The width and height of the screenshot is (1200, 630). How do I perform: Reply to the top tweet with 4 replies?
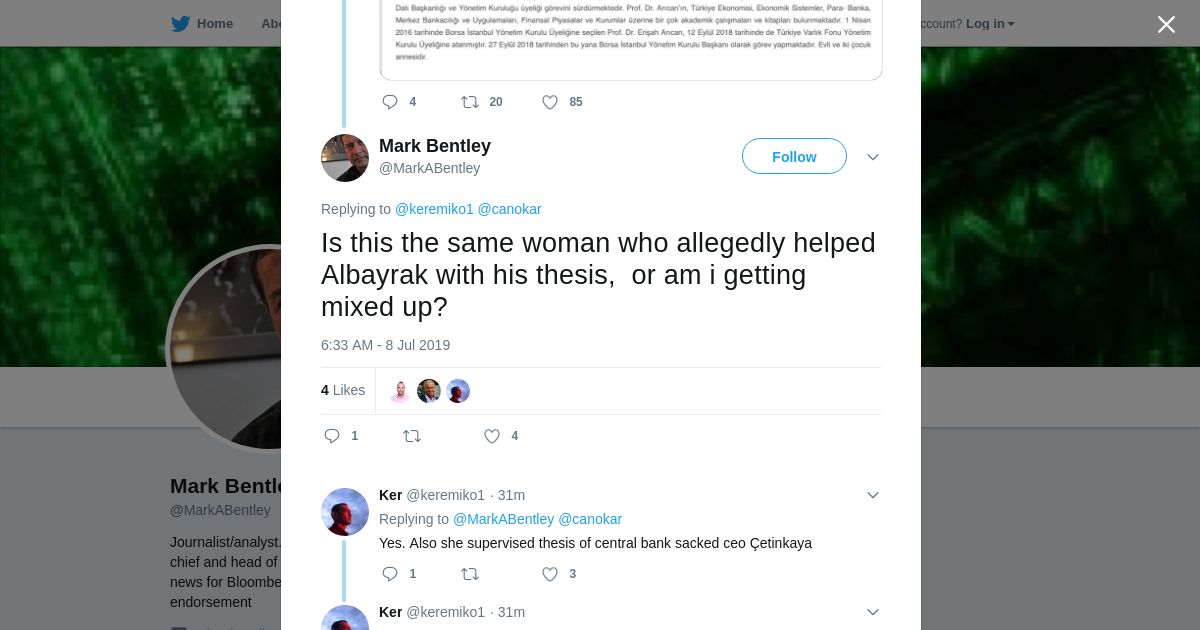(x=390, y=102)
